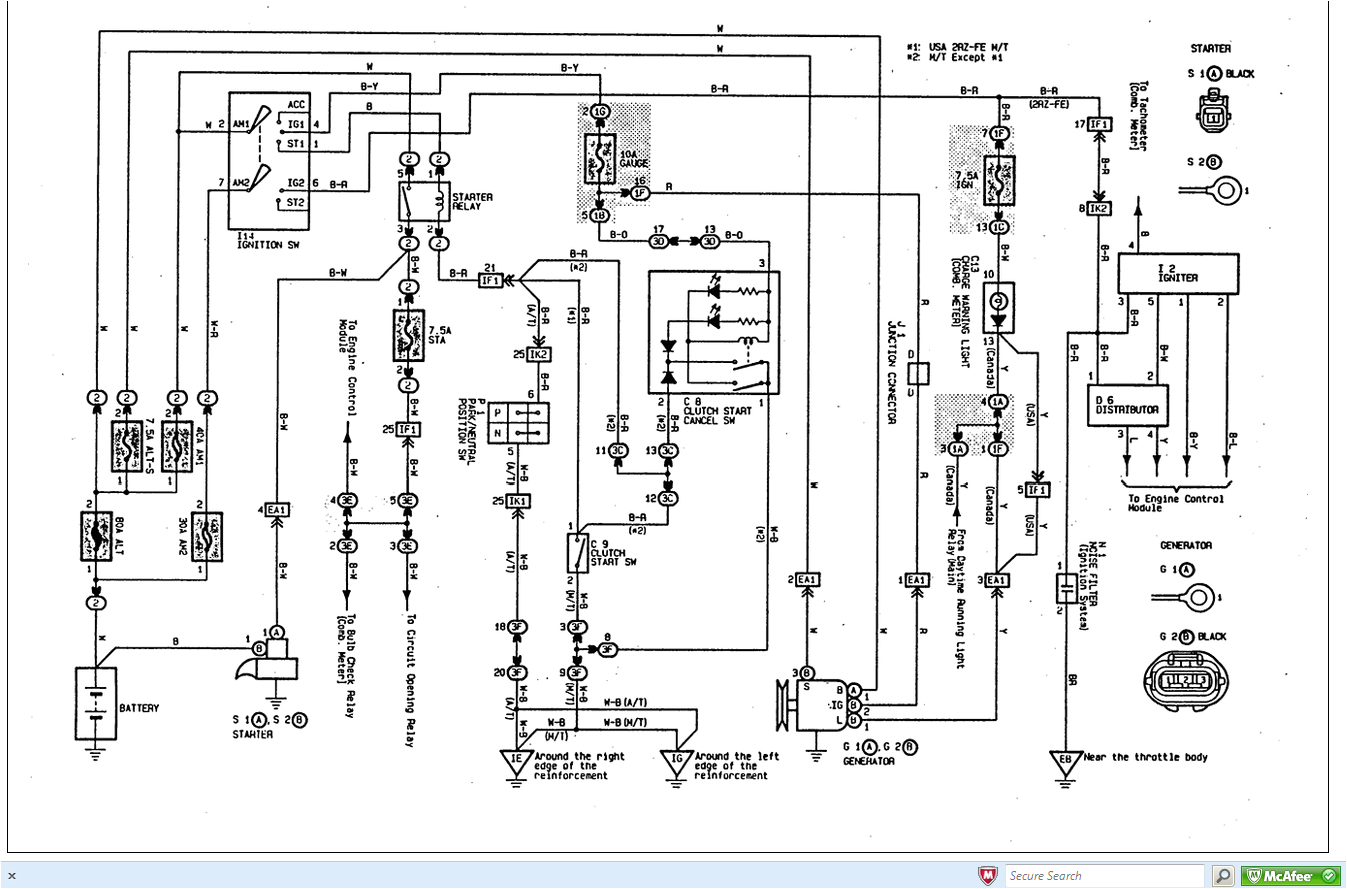Viewport: 1347px width, 889px height.
Task: Select the P1 PARK/NEUTRAL POSITION SW block
Action: tap(520, 423)
